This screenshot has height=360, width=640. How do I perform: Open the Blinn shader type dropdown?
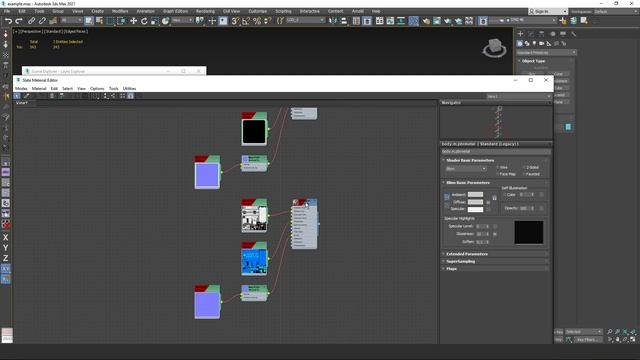(465, 169)
